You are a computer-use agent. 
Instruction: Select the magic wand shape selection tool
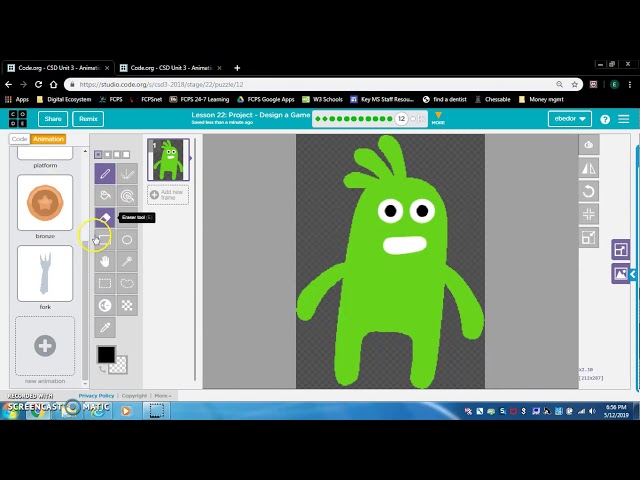pos(127,261)
